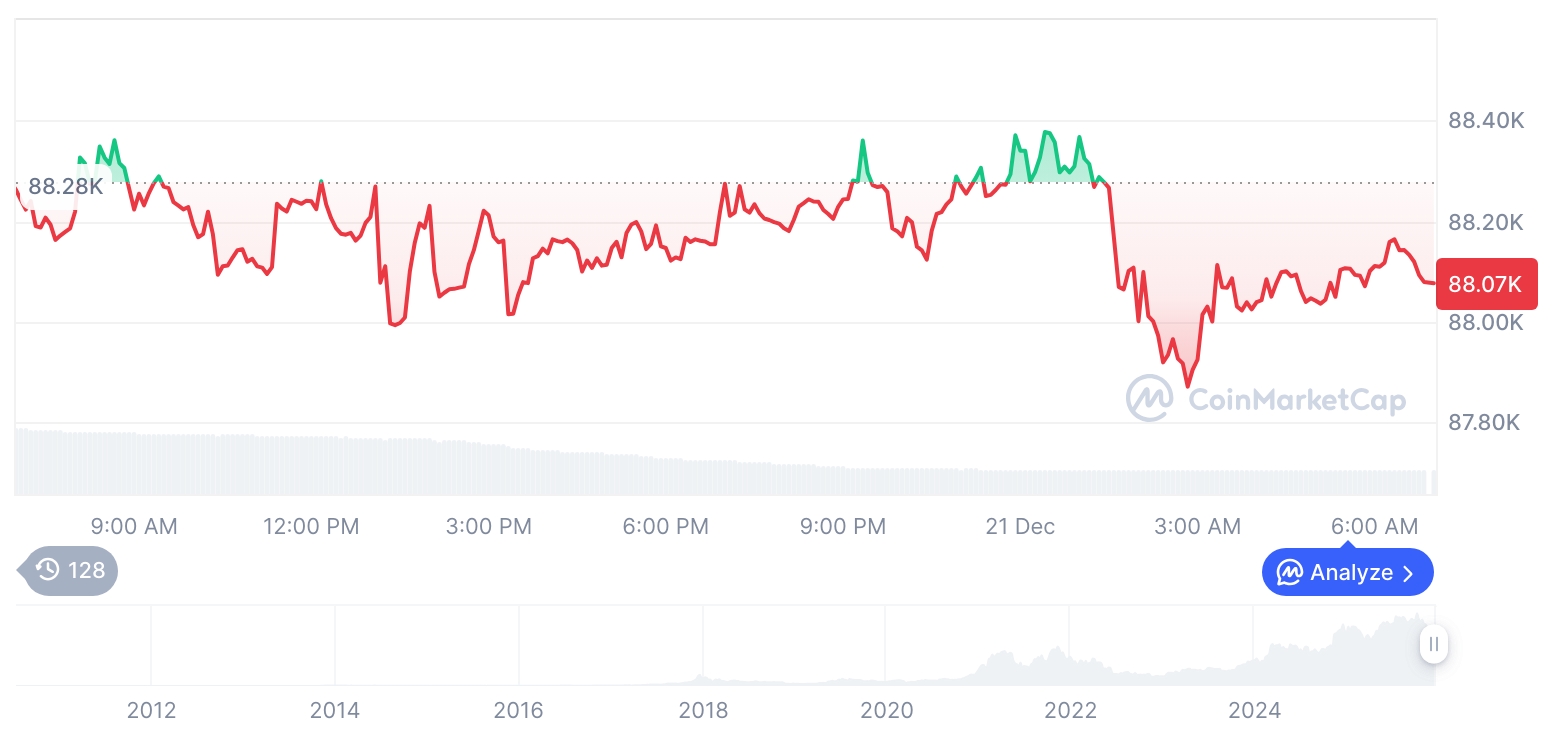This screenshot has height=732, width=1566.
Task: Click the history clock icon beside 128
Action: coord(48,571)
